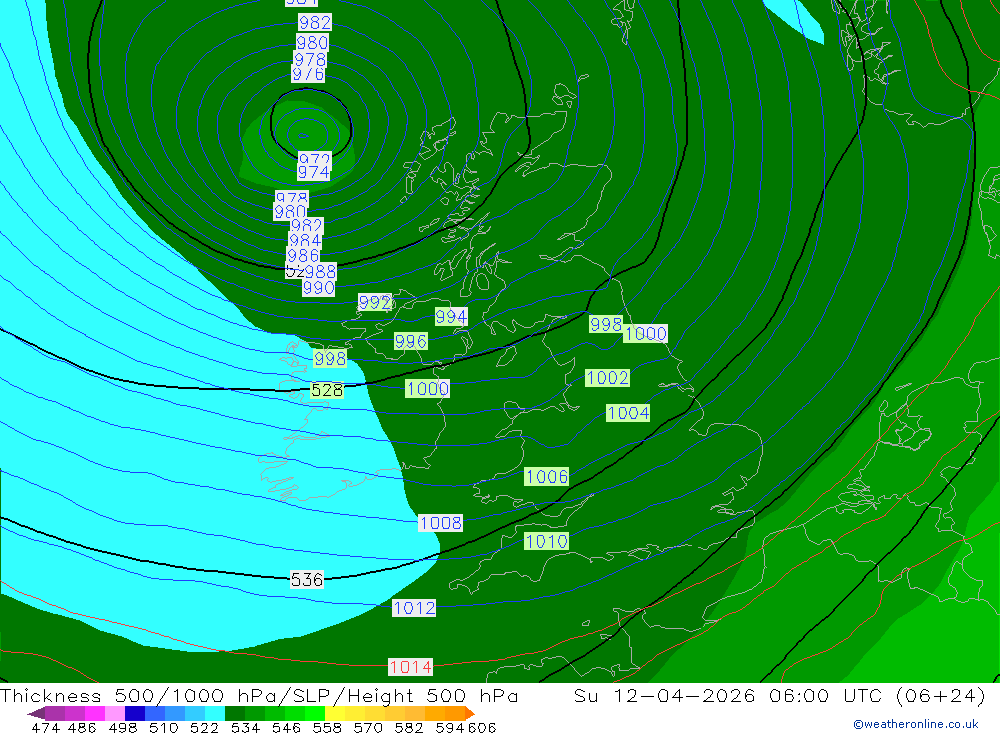This screenshot has width=1000, height=733.
Task: Click the legend value 522
Action: (x=204, y=728)
